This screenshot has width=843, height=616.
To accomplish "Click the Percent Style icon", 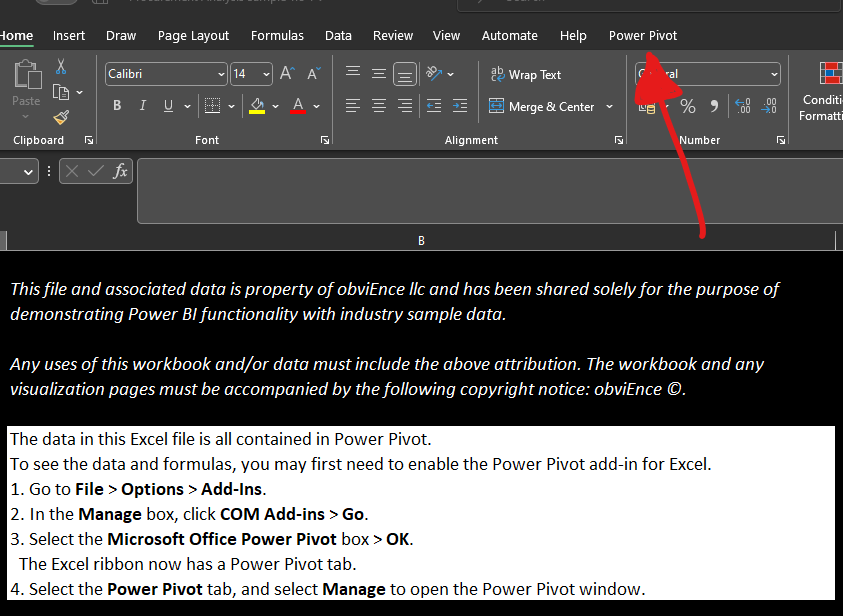I will point(688,106).
